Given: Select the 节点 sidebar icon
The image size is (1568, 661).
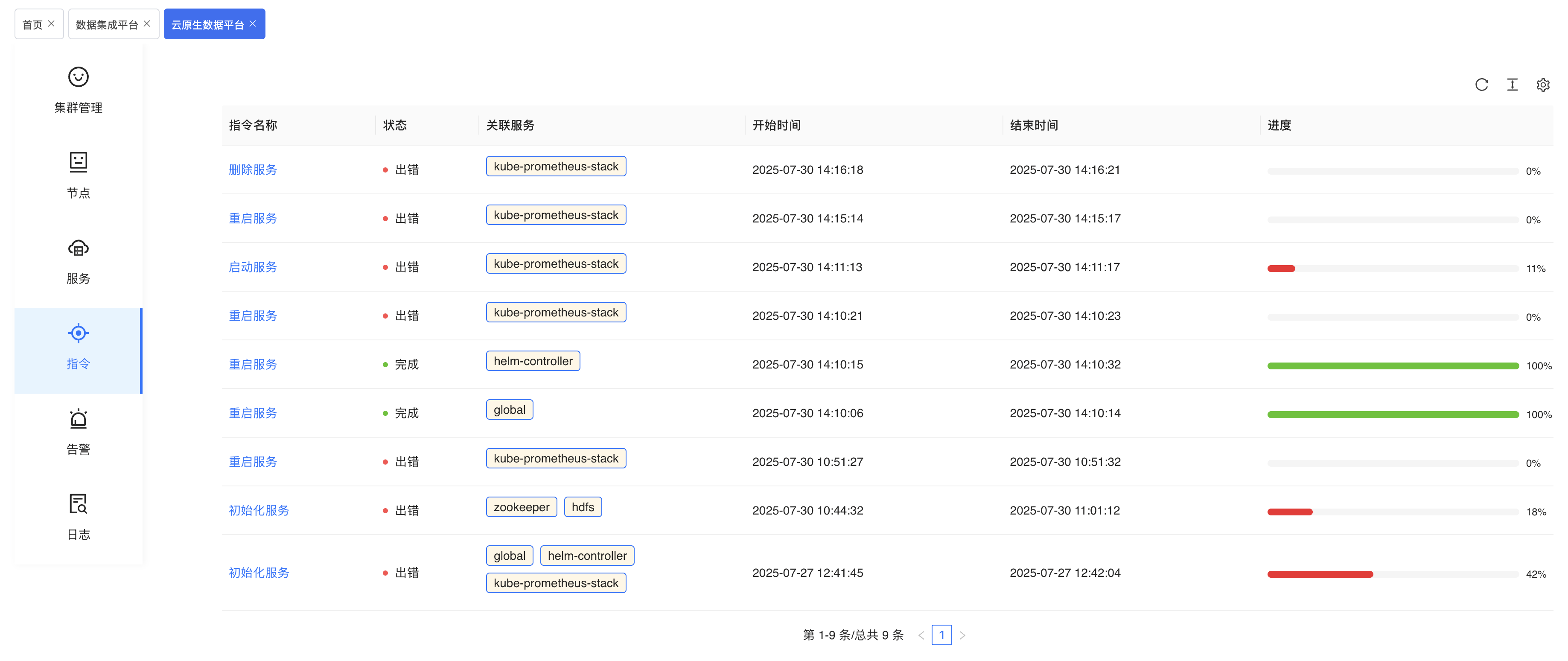Looking at the screenshot, I should pos(78,162).
